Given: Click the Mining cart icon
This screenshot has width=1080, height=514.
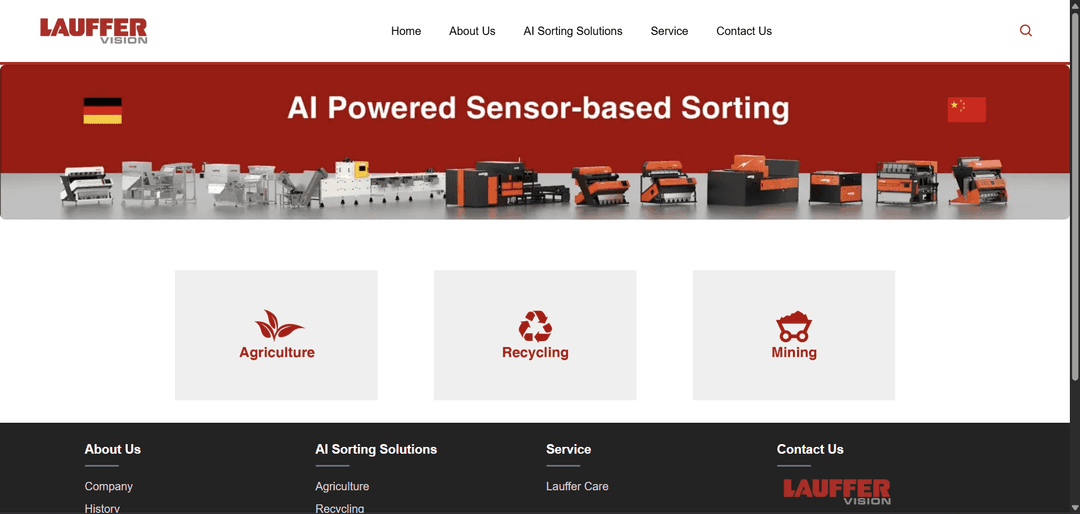Looking at the screenshot, I should (793, 327).
